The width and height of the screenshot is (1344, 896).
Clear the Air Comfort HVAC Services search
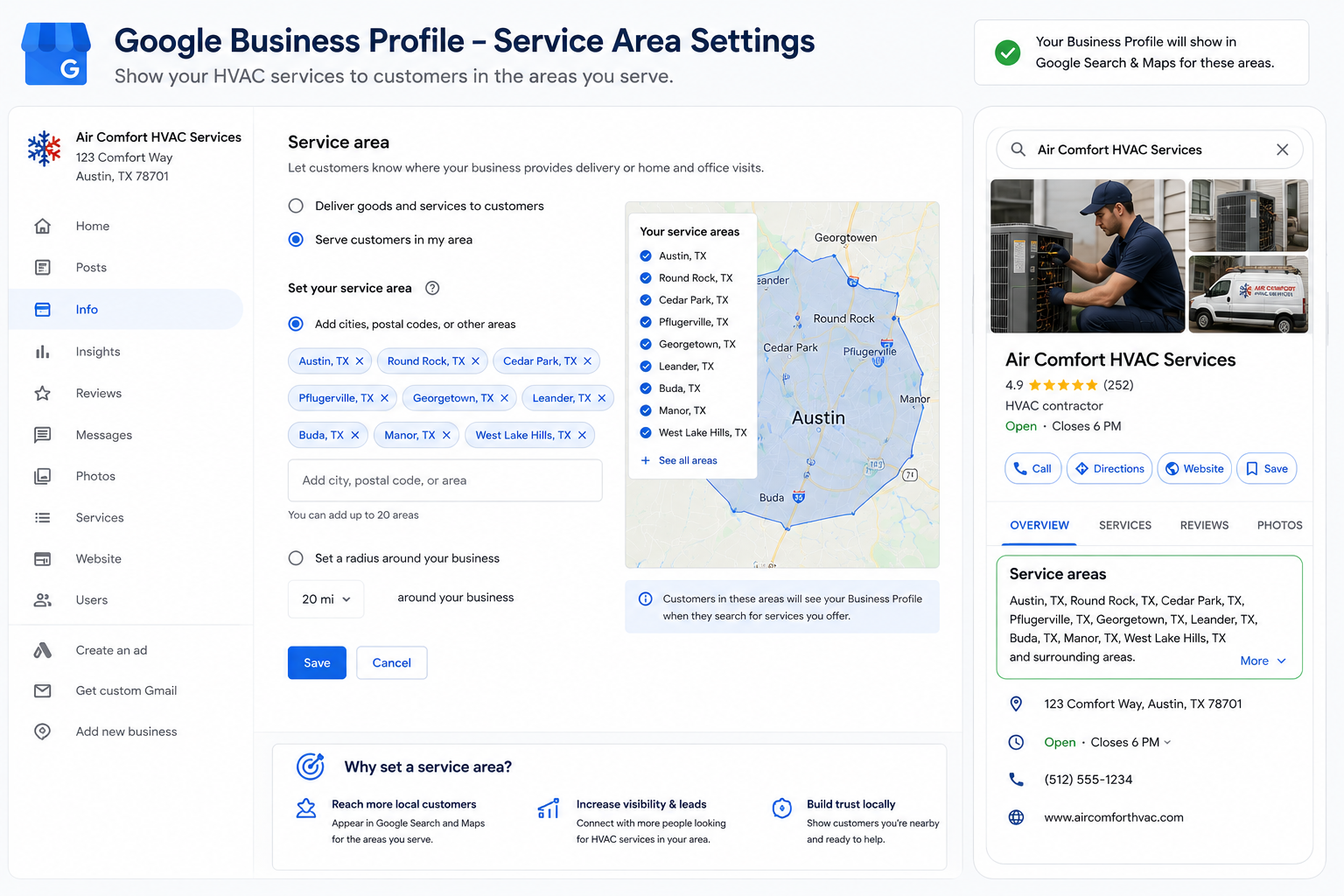pos(1282,150)
